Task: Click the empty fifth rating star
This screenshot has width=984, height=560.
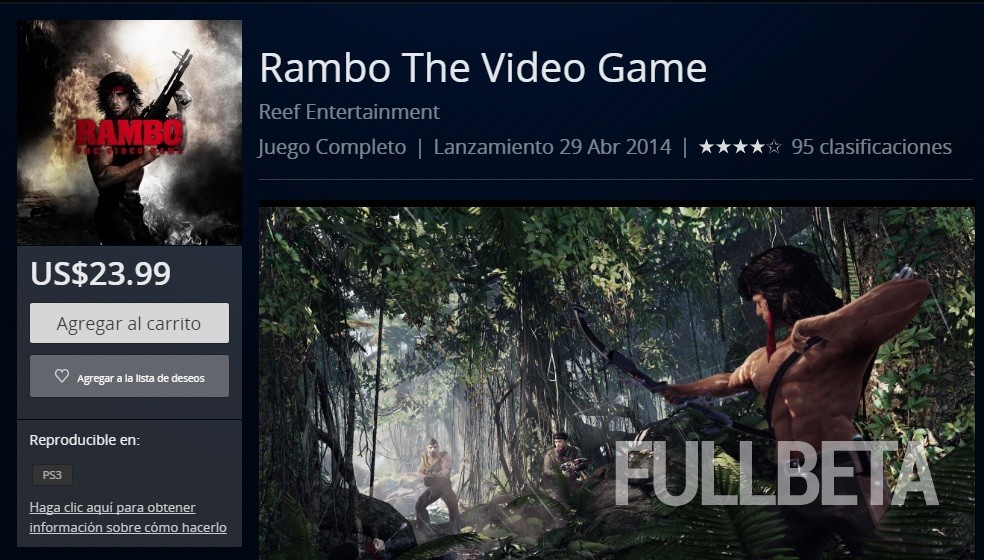Action: [x=774, y=147]
